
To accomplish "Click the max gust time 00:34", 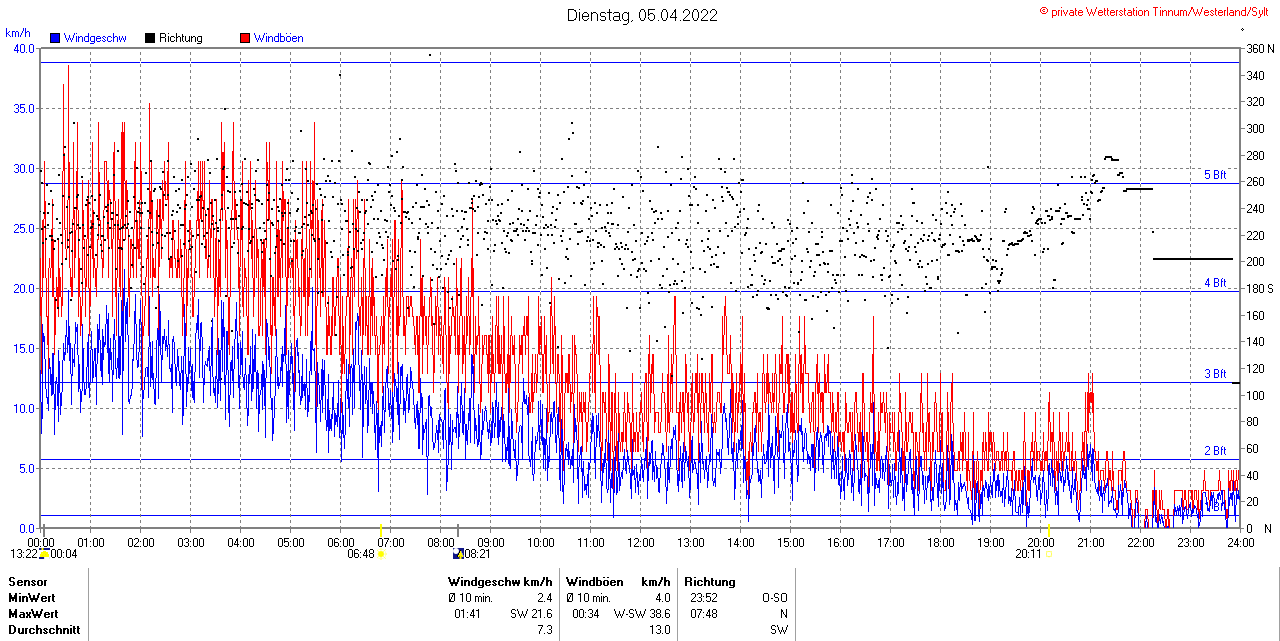I will click(x=586, y=614).
